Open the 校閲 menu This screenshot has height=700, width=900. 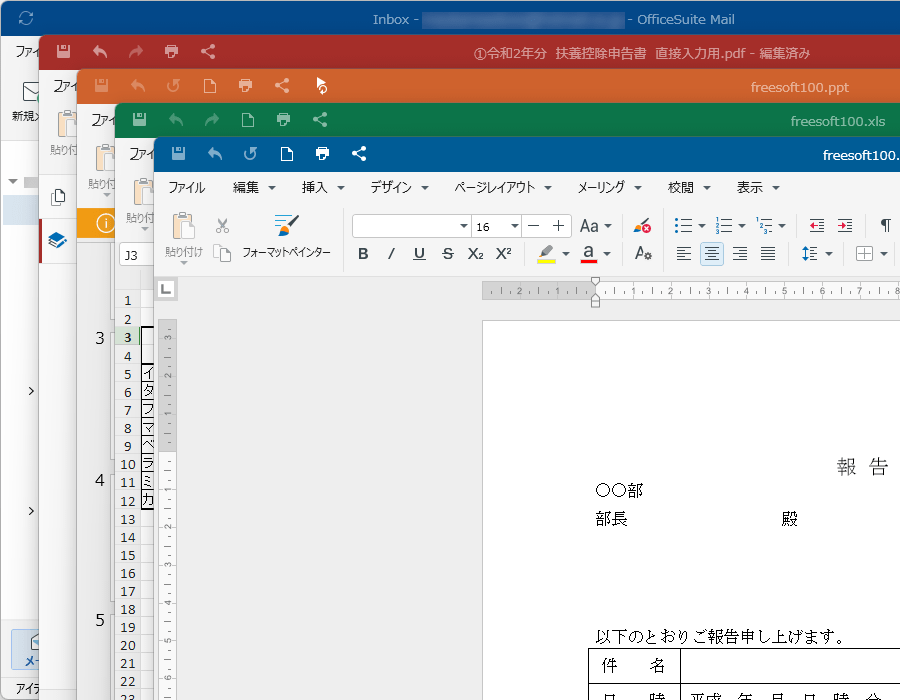pyautogui.click(x=689, y=188)
